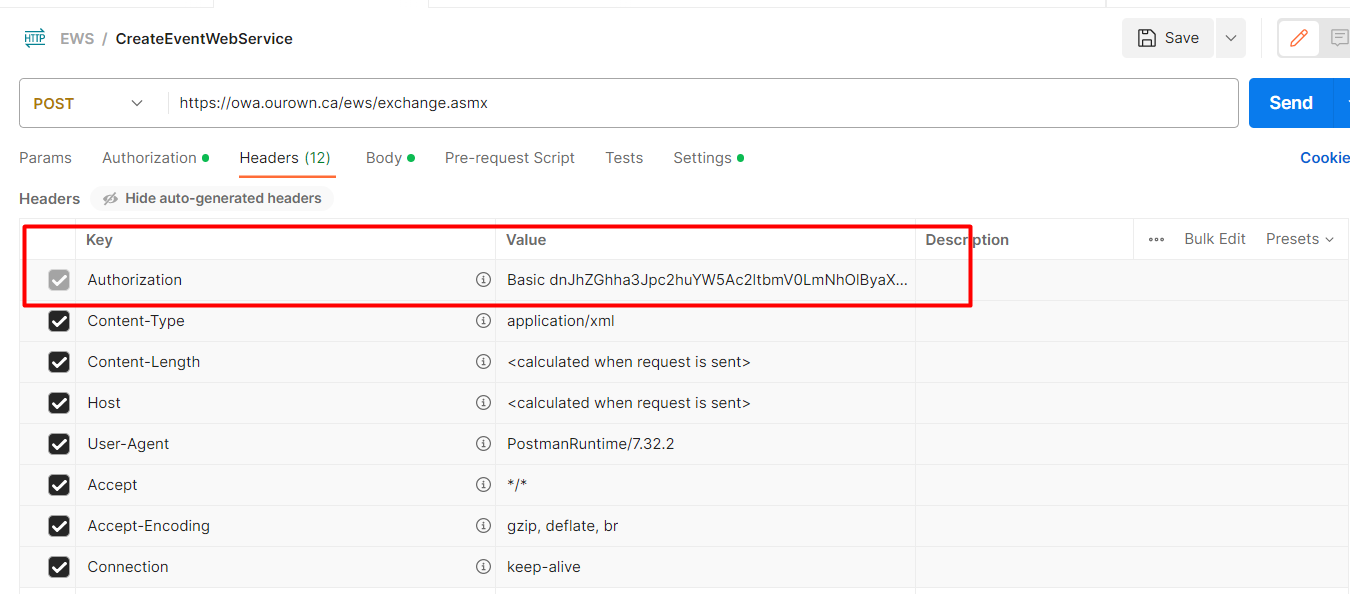Open the Cookies link

[x=1324, y=158]
